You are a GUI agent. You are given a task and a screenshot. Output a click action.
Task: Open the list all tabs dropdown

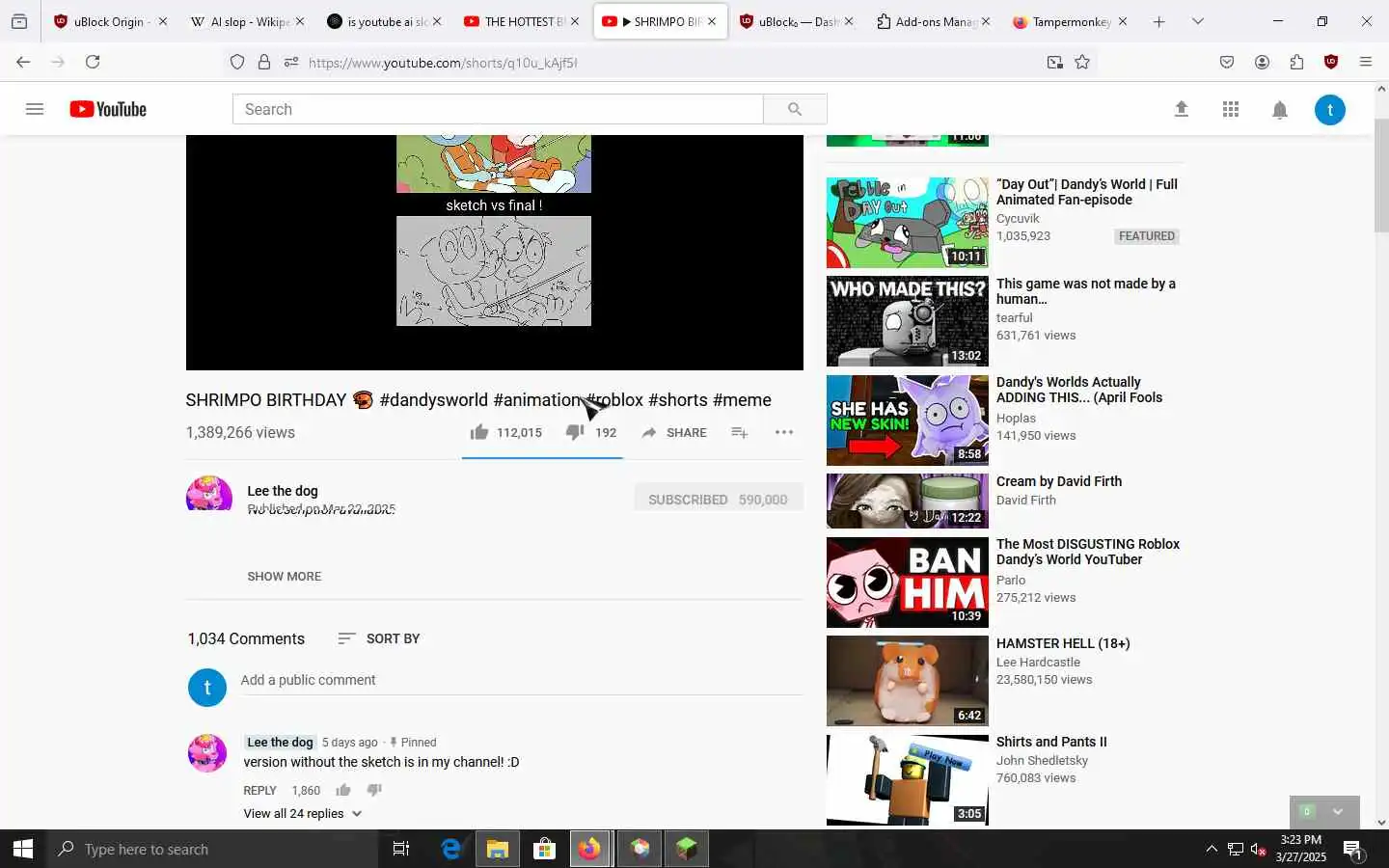[1198, 21]
